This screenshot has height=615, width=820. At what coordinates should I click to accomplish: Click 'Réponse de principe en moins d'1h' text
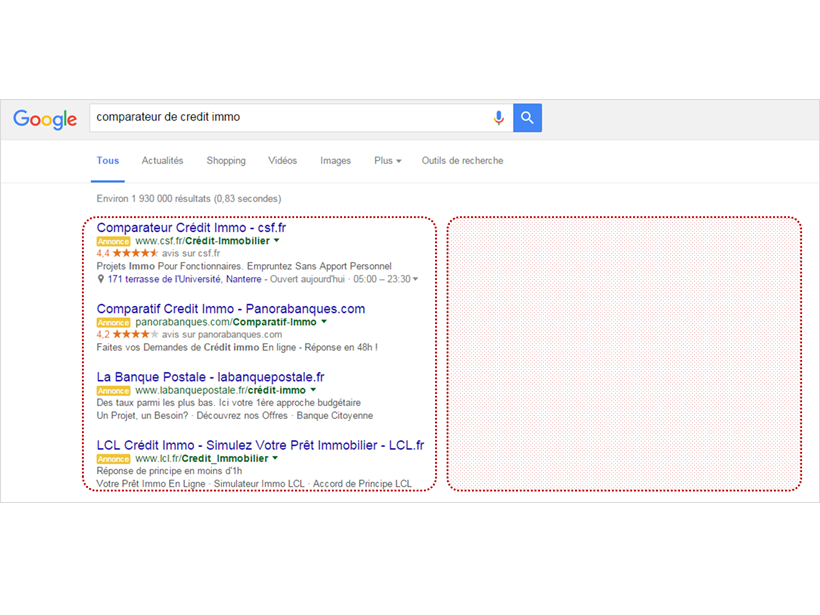(169, 471)
